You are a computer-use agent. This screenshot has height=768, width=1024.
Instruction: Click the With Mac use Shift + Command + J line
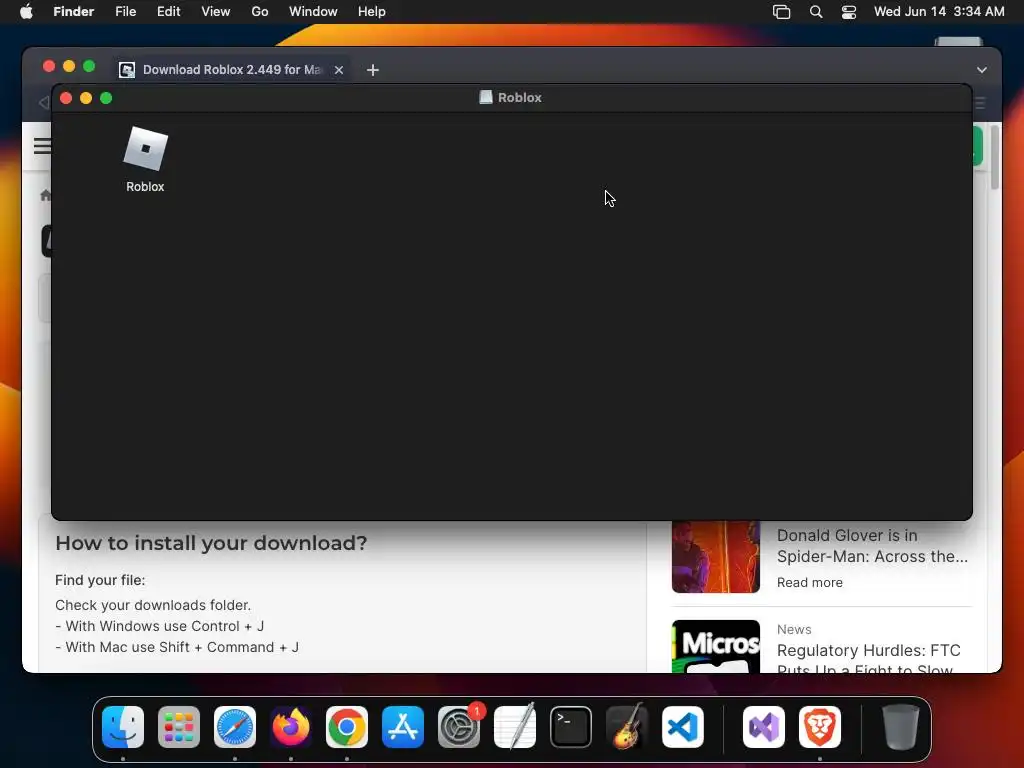coord(177,647)
